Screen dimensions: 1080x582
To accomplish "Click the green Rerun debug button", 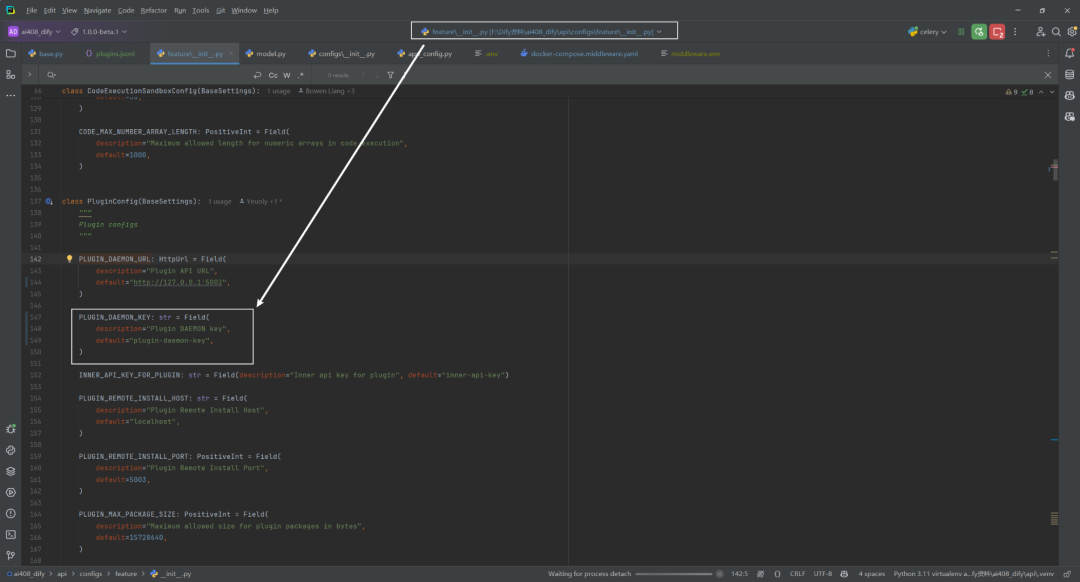I will (x=979, y=32).
